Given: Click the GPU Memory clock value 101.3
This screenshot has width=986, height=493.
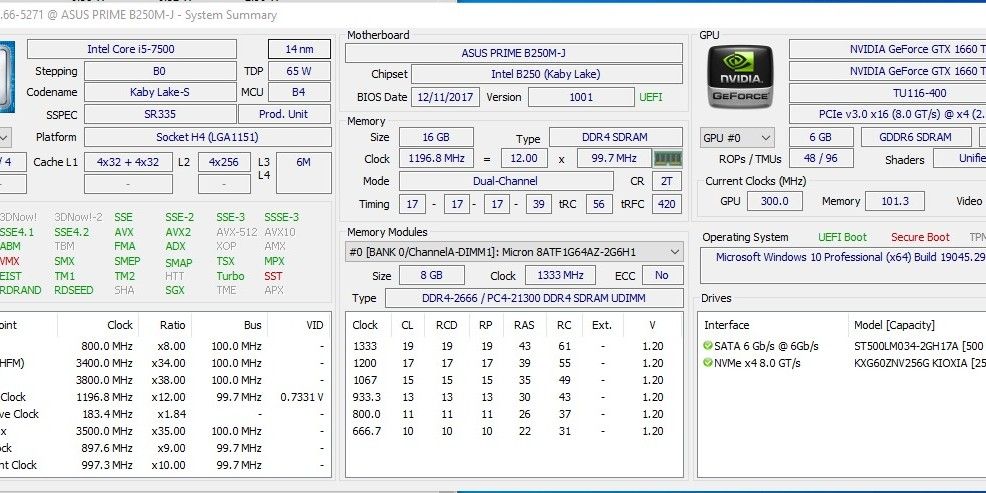Looking at the screenshot, I should tap(895, 201).
